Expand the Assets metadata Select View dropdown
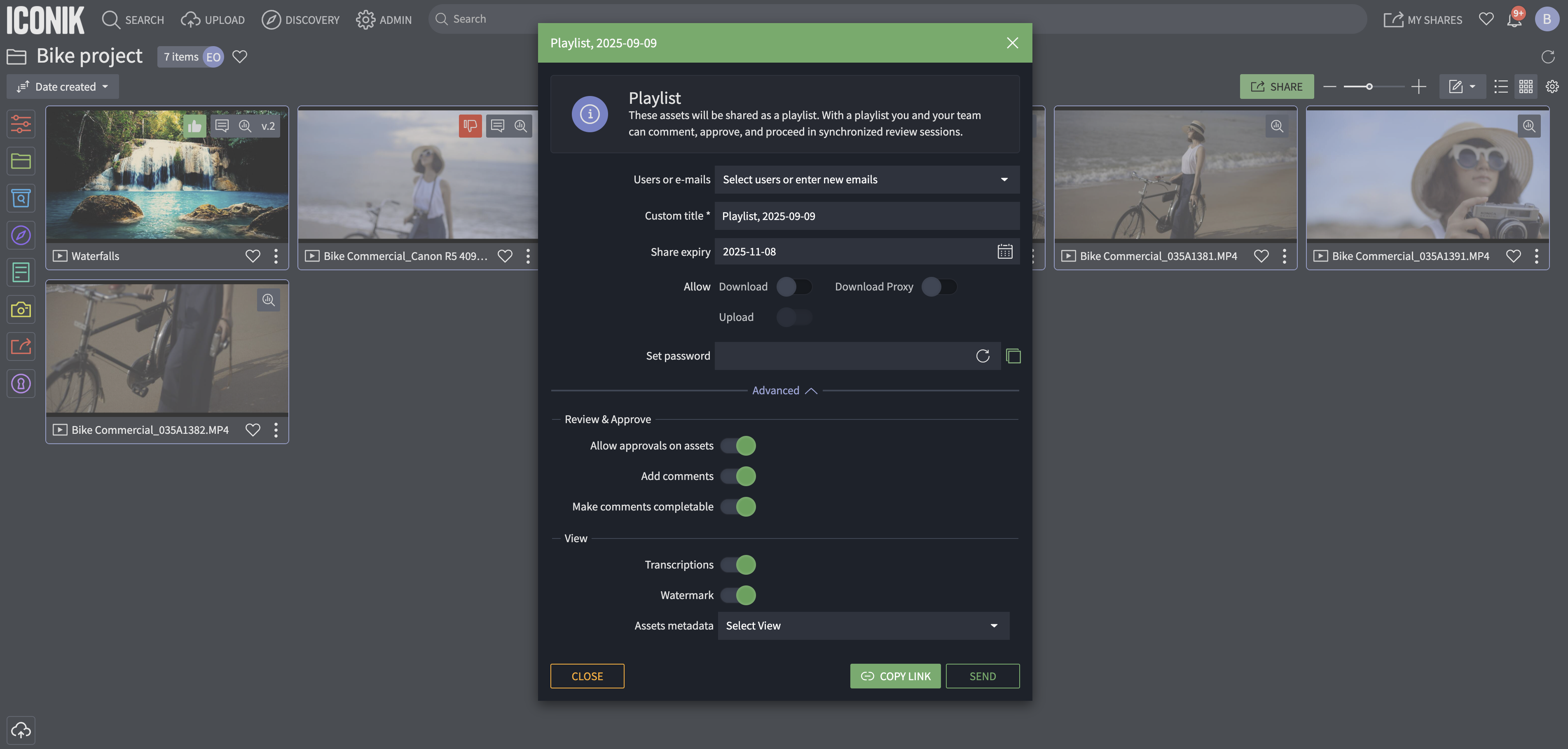The image size is (1568, 749). click(863, 625)
